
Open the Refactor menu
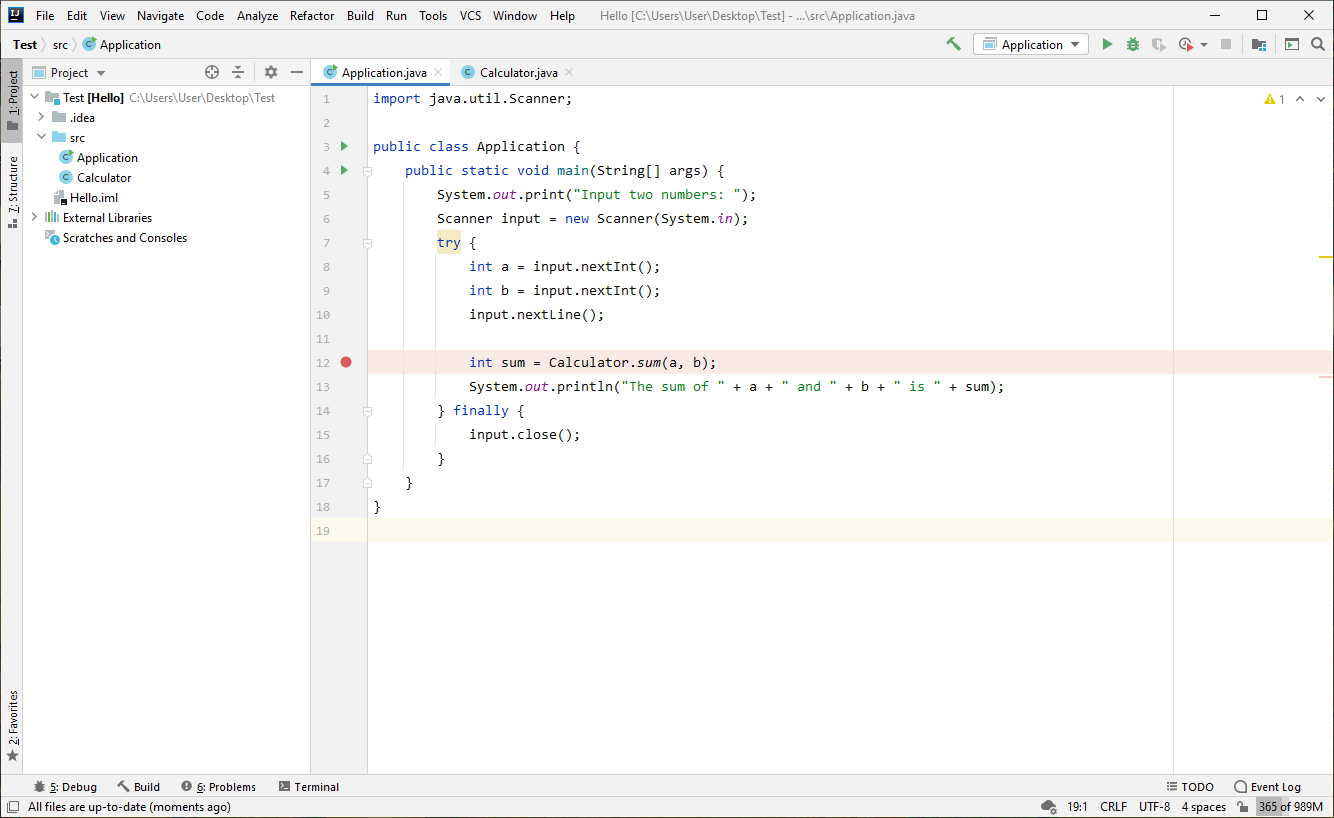pyautogui.click(x=312, y=15)
